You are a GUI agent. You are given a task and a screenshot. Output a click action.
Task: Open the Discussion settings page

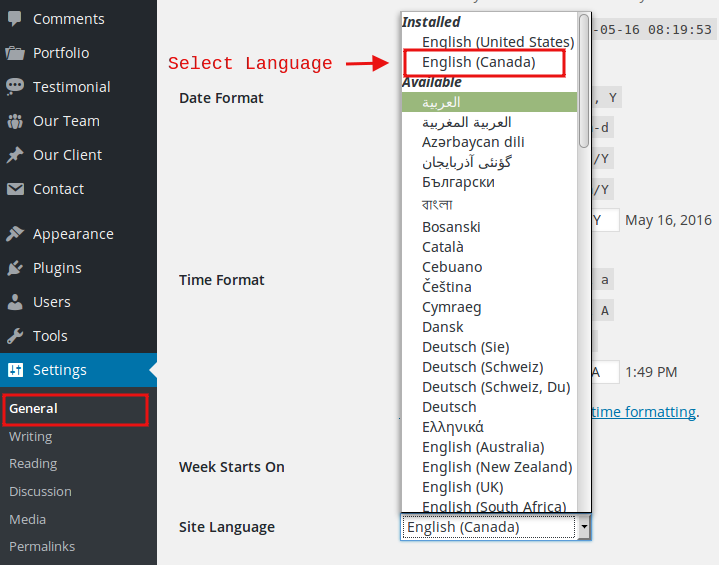tap(40, 491)
